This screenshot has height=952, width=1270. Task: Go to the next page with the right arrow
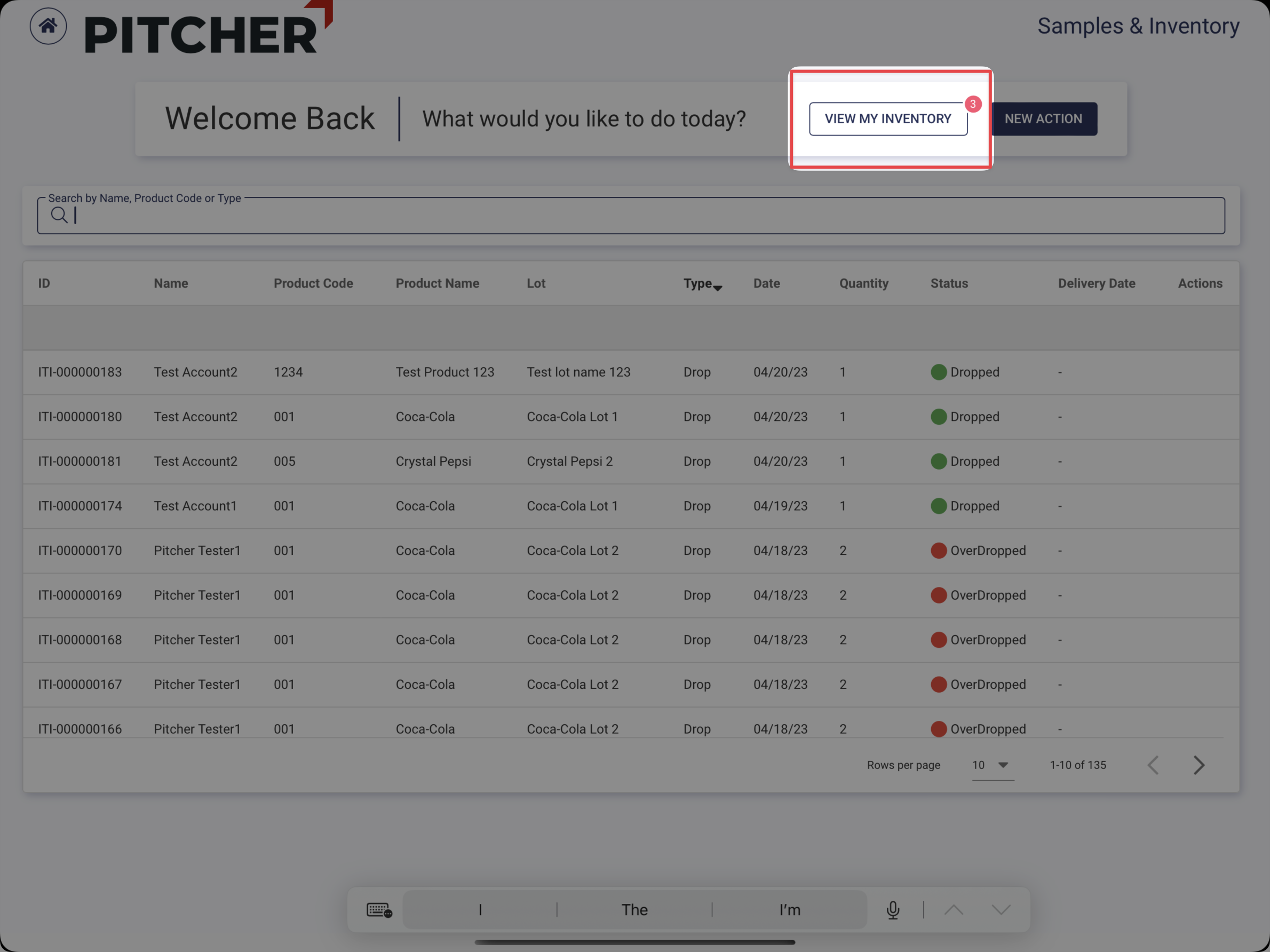click(x=1200, y=765)
